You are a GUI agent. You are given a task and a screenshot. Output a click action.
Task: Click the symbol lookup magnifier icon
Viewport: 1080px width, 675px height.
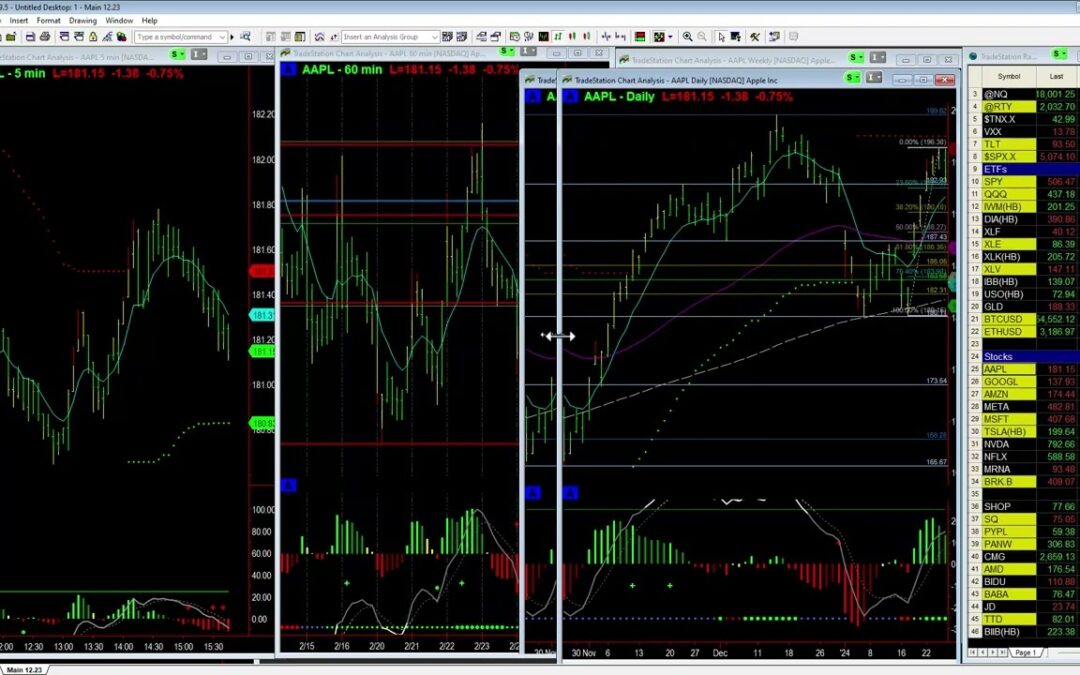245,37
